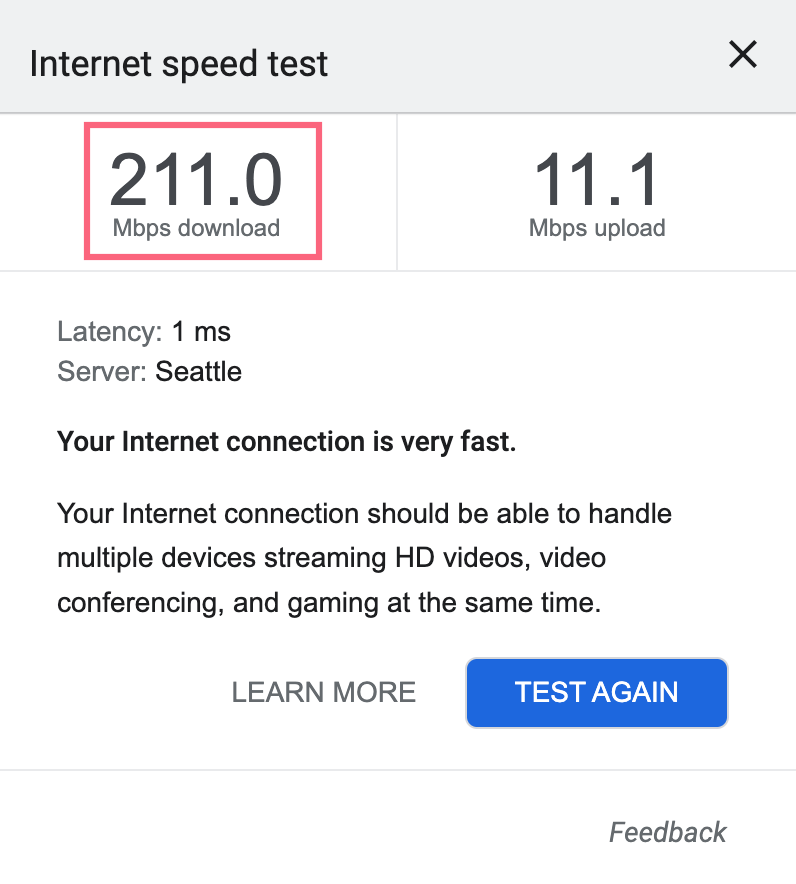Click the bold "connection is very fast" summary
This screenshot has height=884, width=796.
287,441
